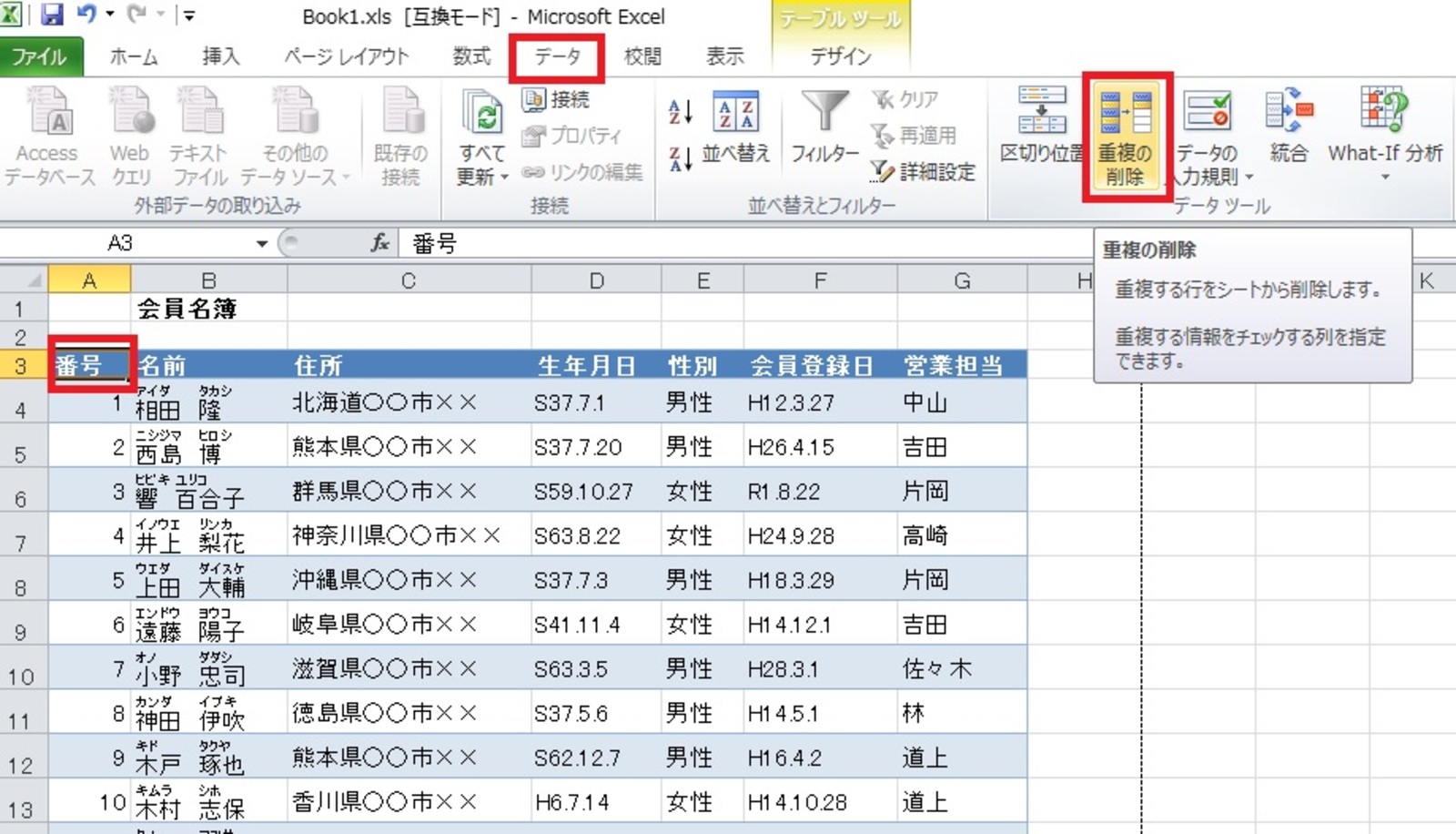This screenshot has height=834, width=1456.
Task: Open 詳細設定 advanced filter
Action: 923,171
